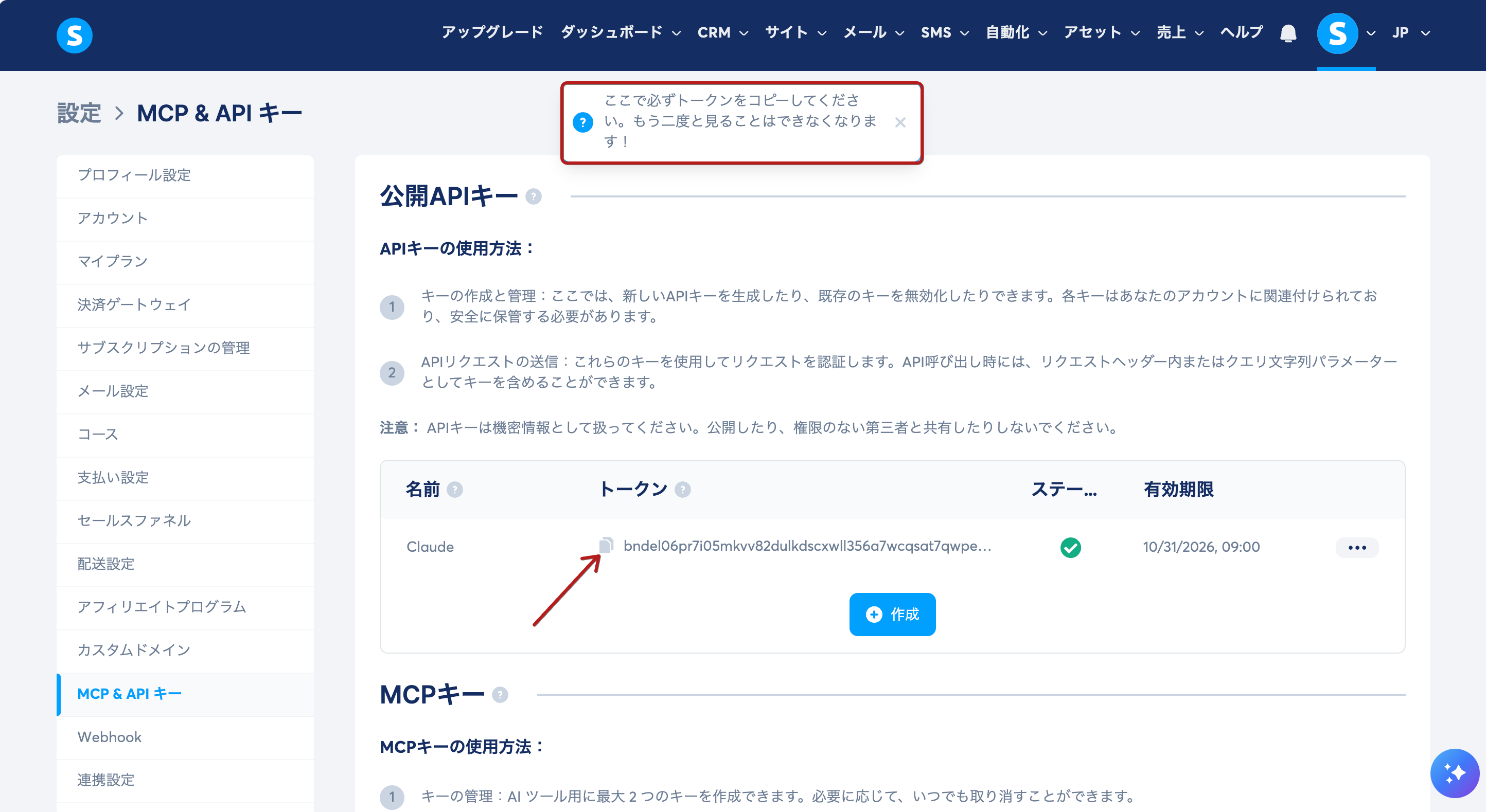The image size is (1486, 812).
Task: Dismiss the token copy warning notification
Action: (900, 122)
